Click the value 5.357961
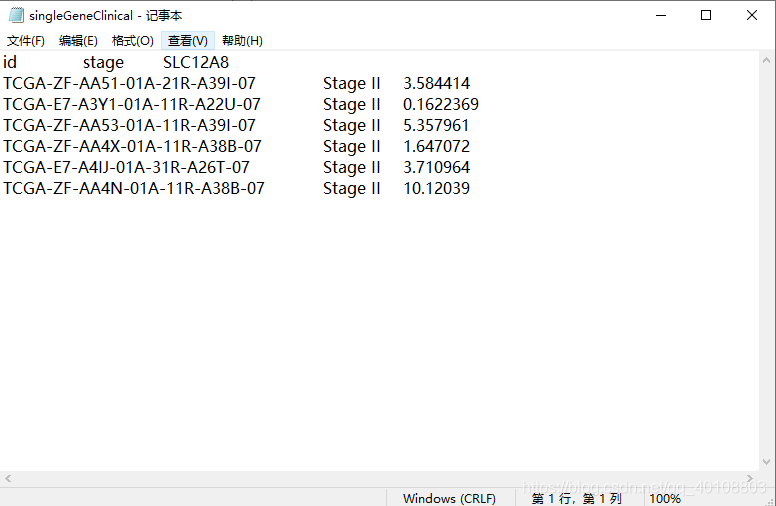 [x=436, y=125]
